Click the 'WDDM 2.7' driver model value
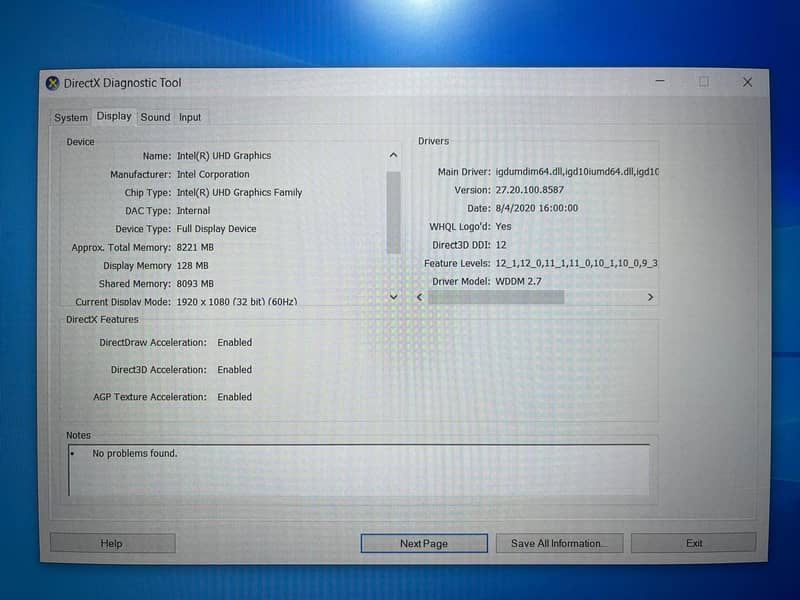800x600 pixels. point(518,281)
